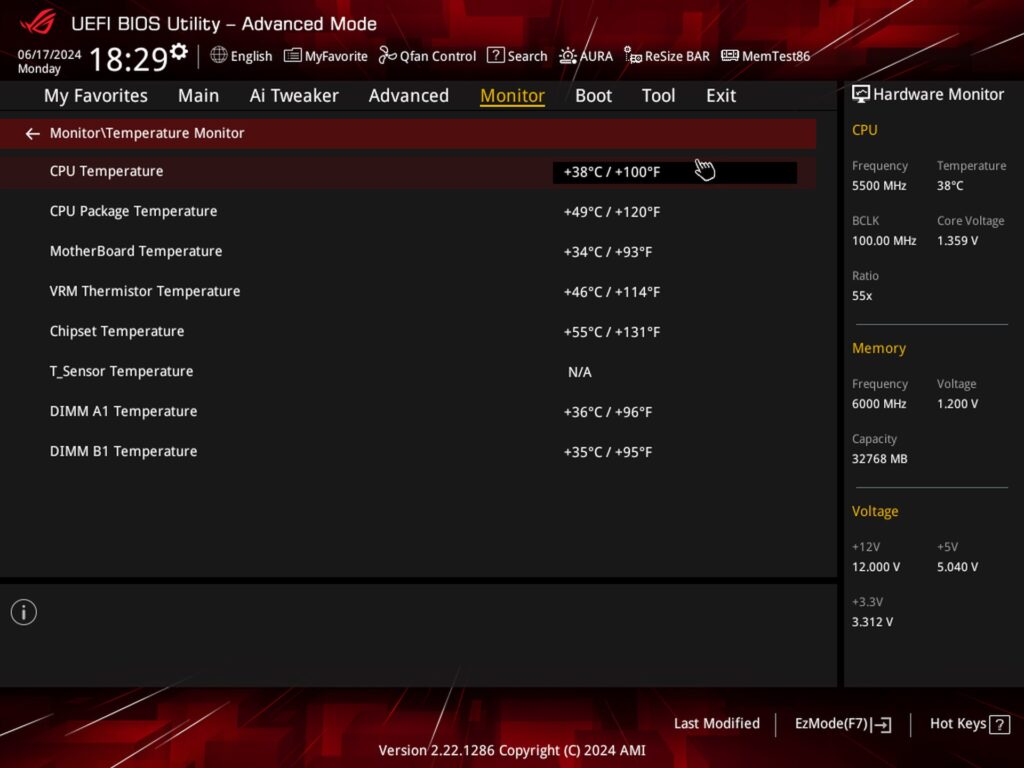Image resolution: width=1024 pixels, height=768 pixels.
Task: Open AURA lighting icon
Action: pos(568,56)
